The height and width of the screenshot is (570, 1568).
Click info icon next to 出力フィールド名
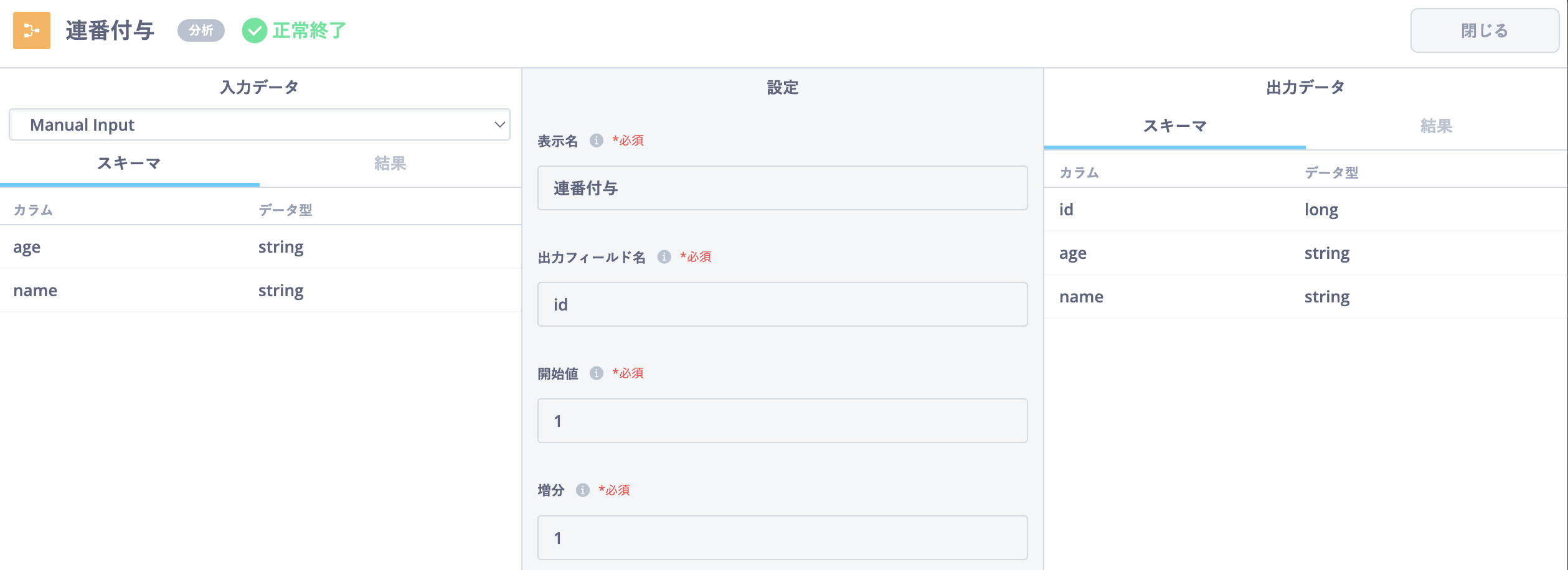(x=664, y=257)
